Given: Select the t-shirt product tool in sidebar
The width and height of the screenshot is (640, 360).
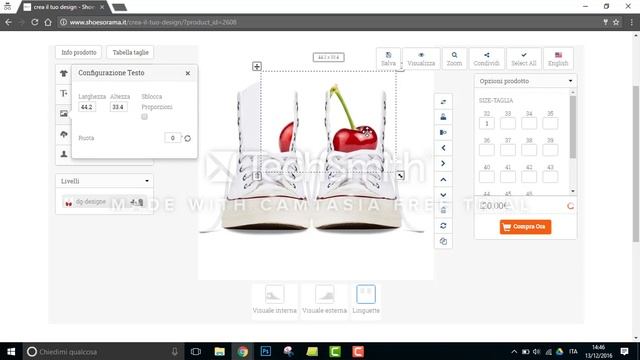Looking at the screenshot, I should pyautogui.click(x=64, y=73).
